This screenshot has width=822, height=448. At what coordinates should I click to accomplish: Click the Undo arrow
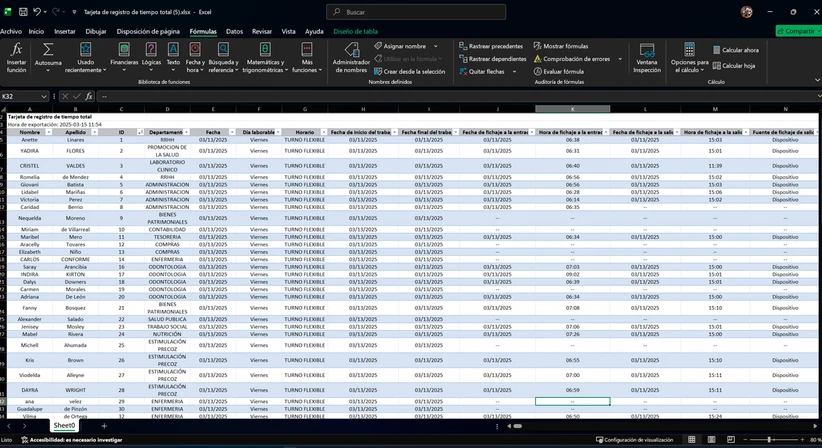tap(37, 12)
